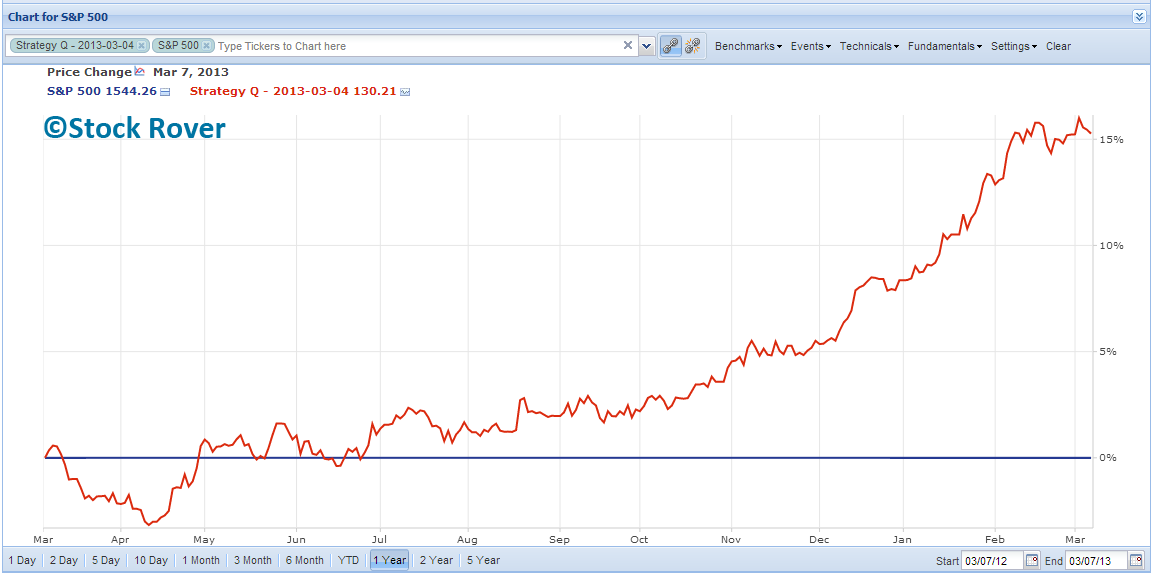
Task: Click the Clear button
Action: point(1058,46)
